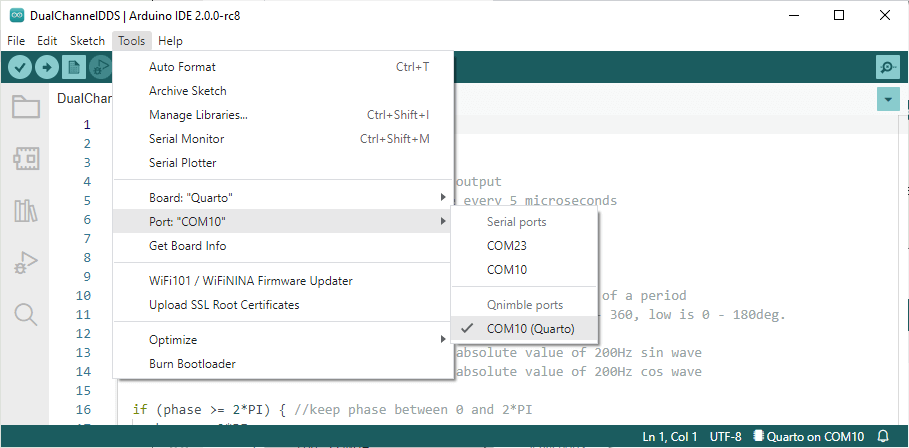Click the Verify sketch checkmark icon
The height and width of the screenshot is (448, 909).
tap(20, 67)
